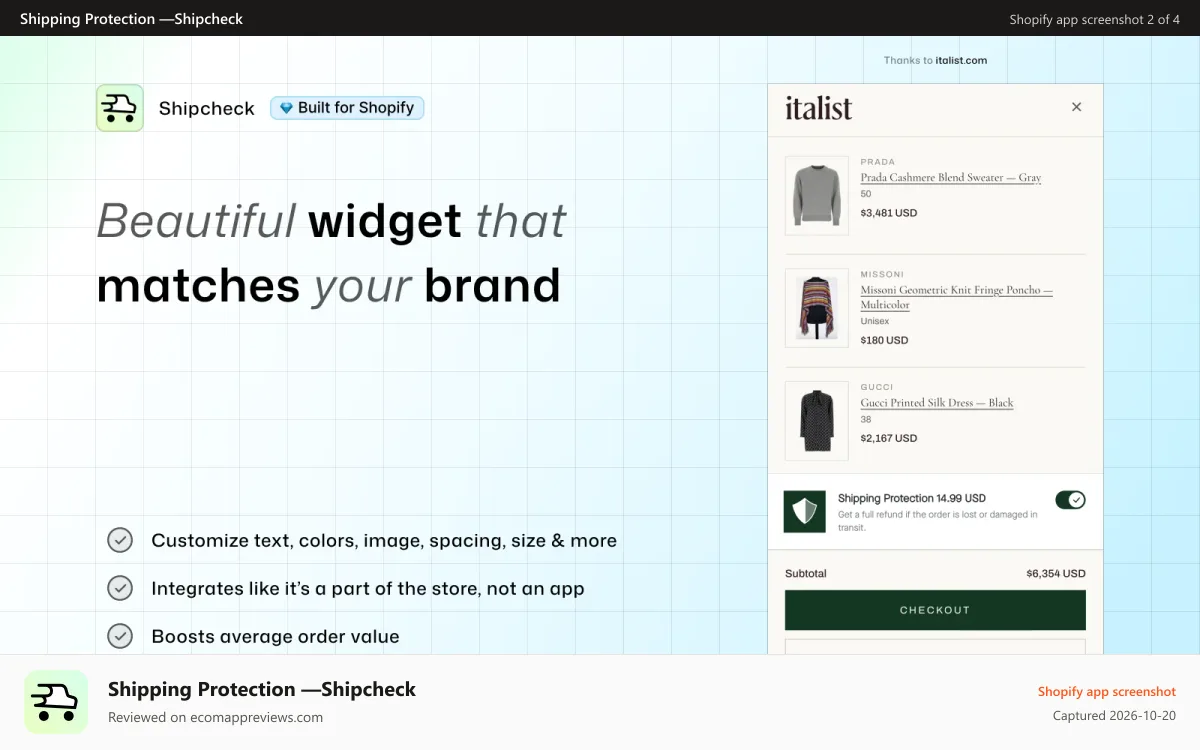
Task: Open Prada Cashmere Blend Sweater link
Action: [950, 178]
